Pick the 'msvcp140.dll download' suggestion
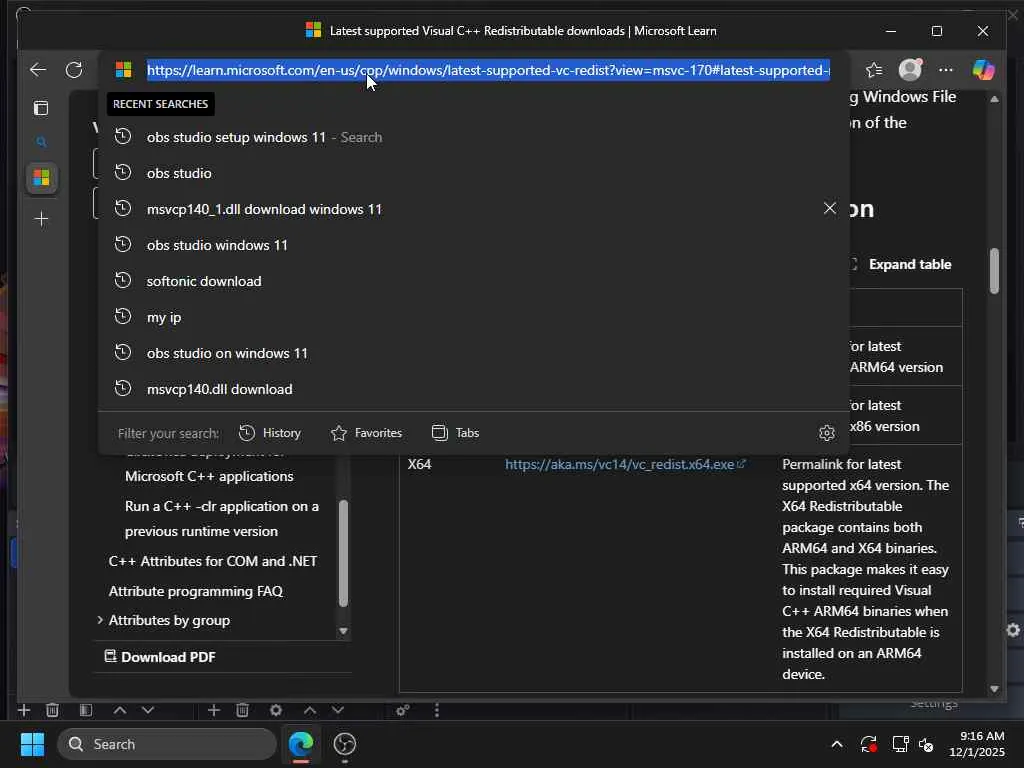1024x768 pixels. (x=473, y=389)
